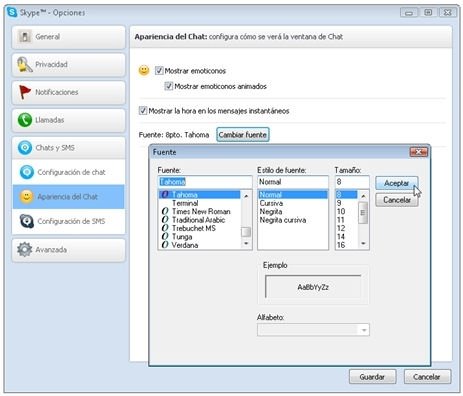
Task: Close the Fuente dialog with red X
Action: pyautogui.click(x=419, y=152)
